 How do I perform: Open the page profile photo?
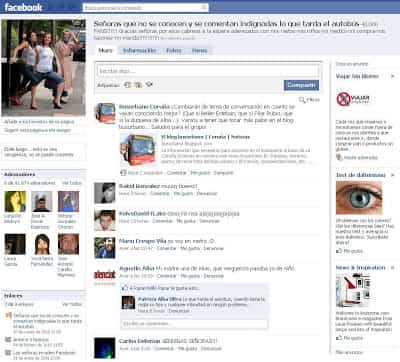[x=43, y=68]
